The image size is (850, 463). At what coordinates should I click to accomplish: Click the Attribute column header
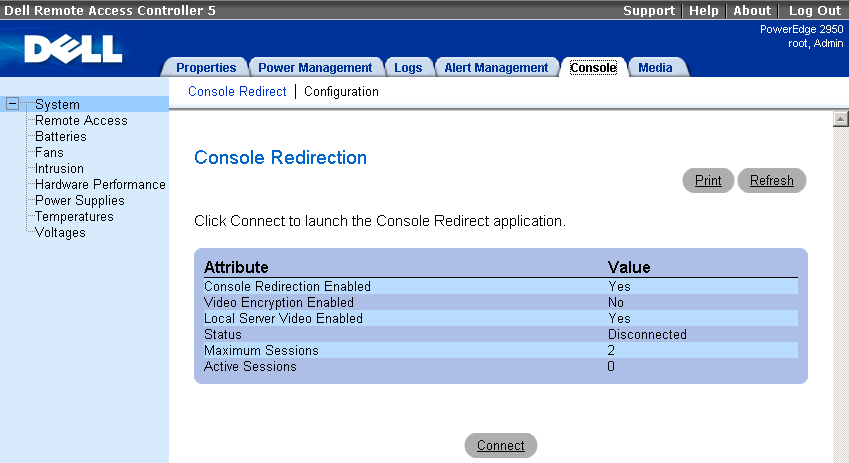tap(236, 267)
